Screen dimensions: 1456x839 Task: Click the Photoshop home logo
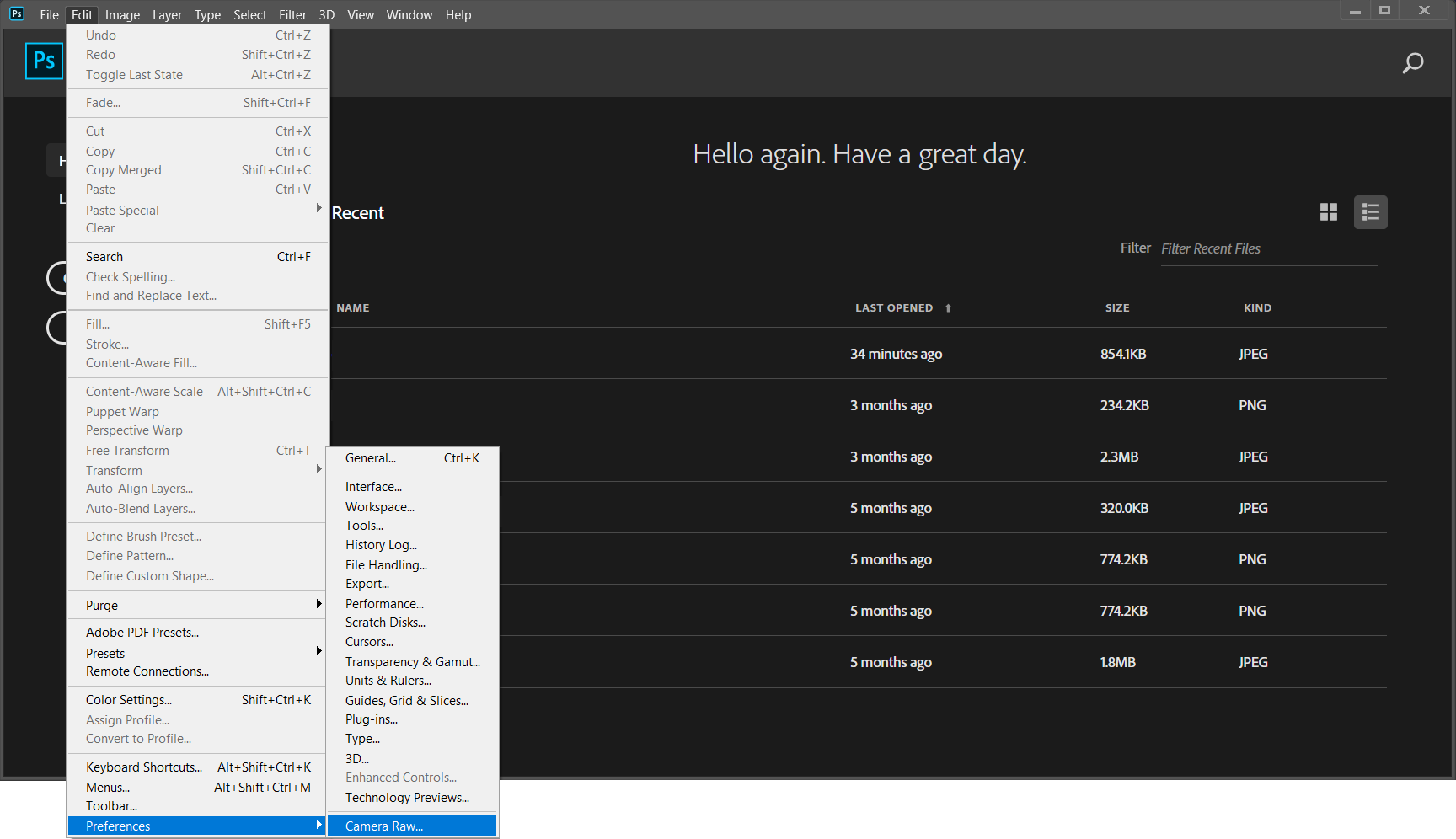[x=44, y=61]
